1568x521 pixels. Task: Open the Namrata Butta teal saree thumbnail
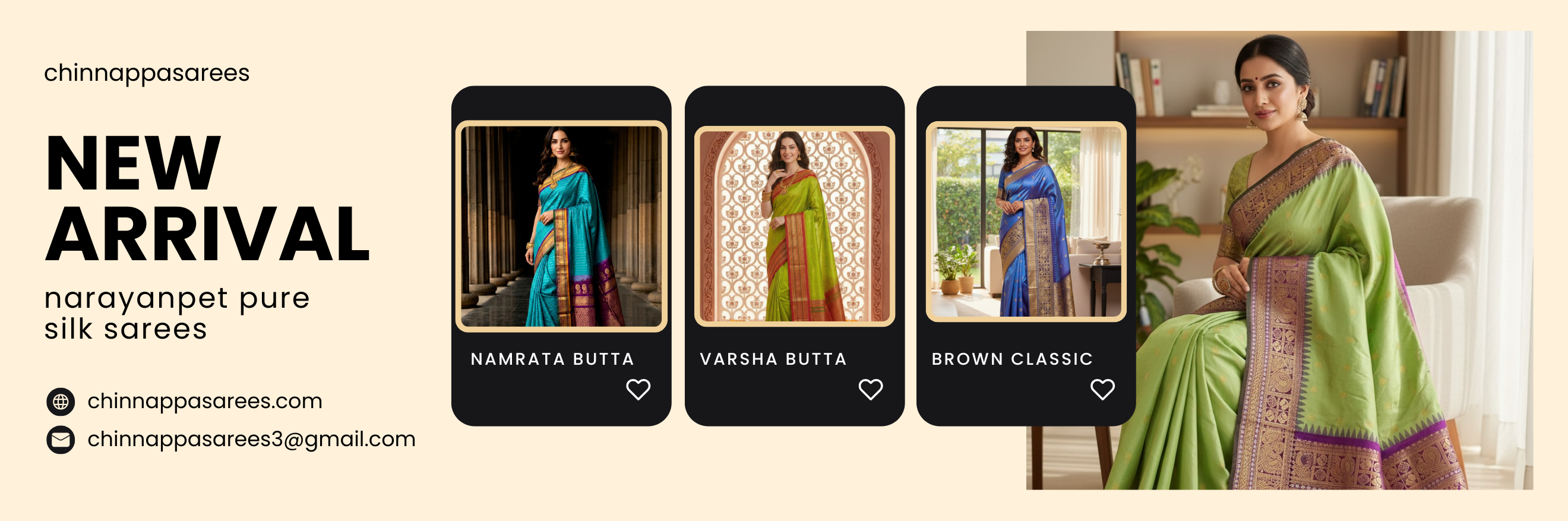point(561,226)
